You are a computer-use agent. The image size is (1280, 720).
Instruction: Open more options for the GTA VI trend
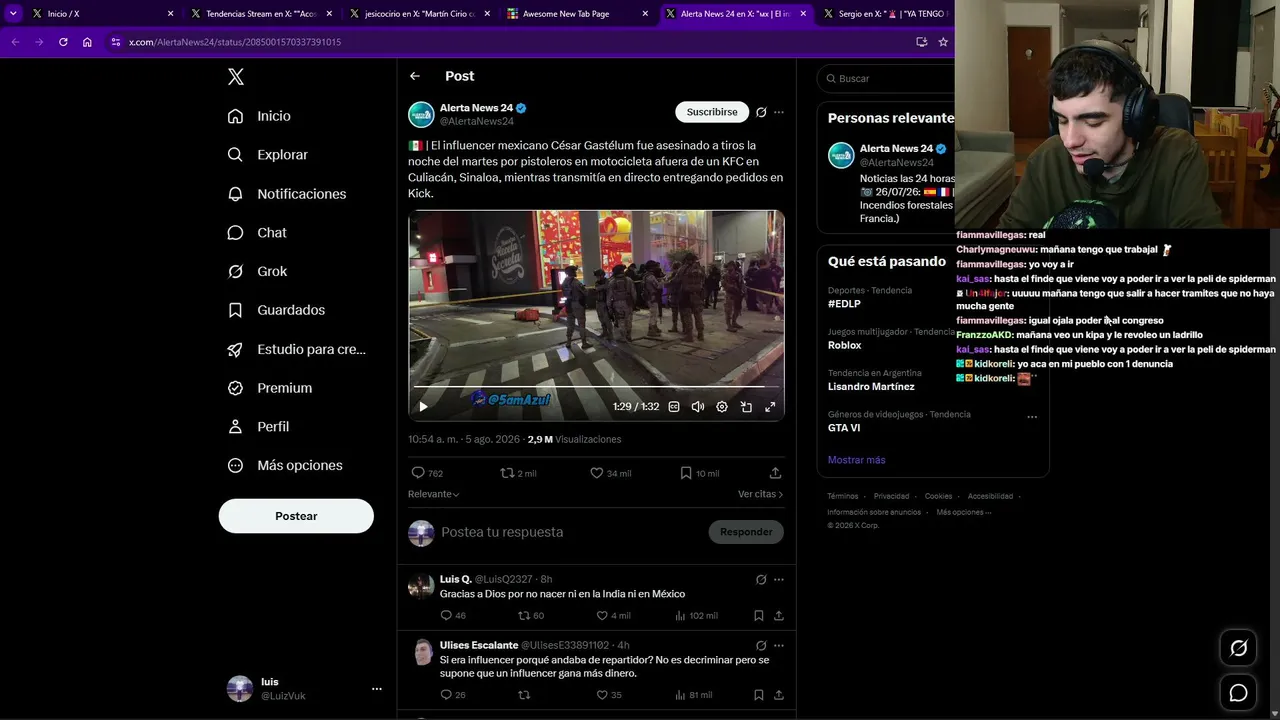click(1032, 416)
